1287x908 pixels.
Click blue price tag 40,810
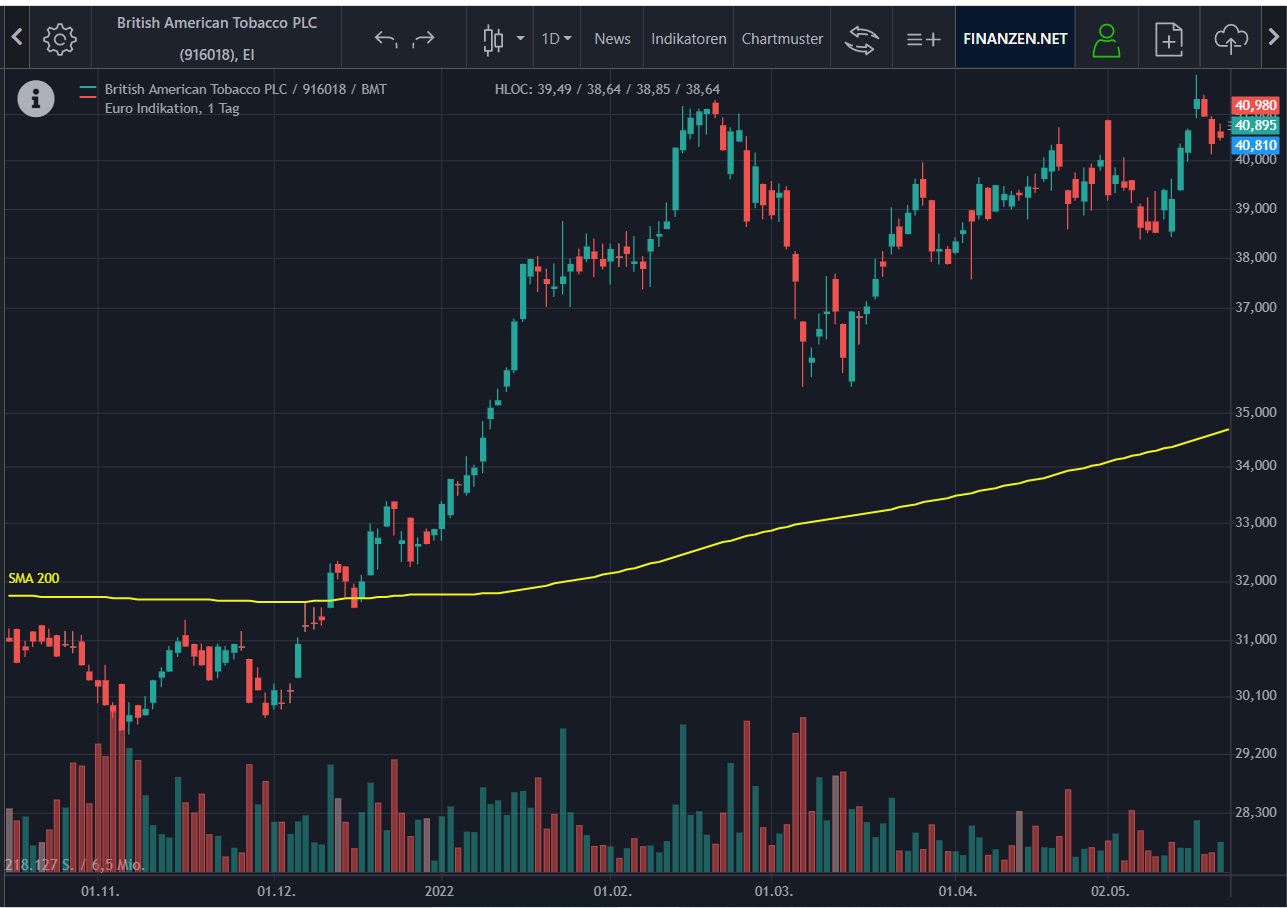click(1255, 145)
